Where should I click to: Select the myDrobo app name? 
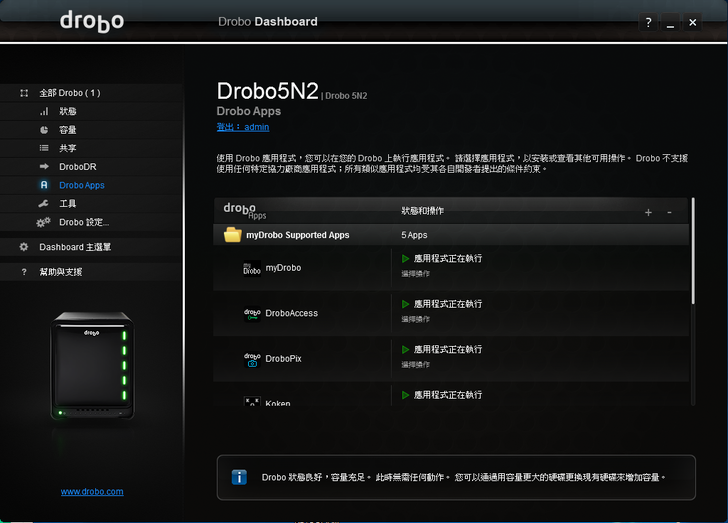[283, 268]
